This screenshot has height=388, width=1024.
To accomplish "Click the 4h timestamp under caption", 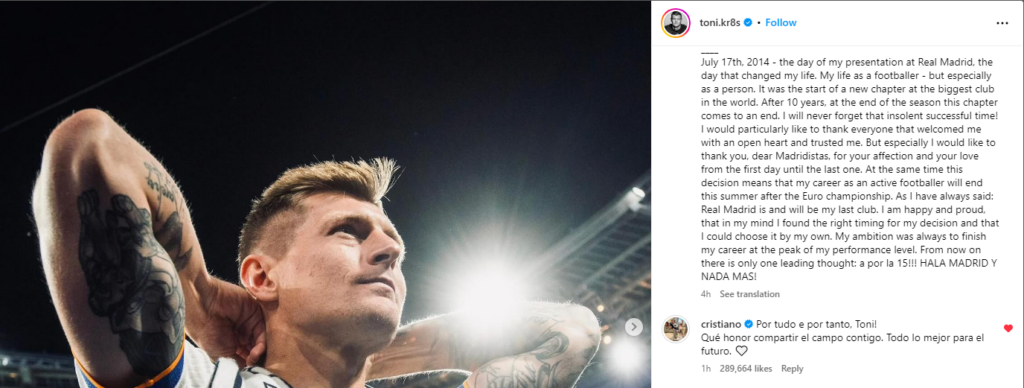I will coord(705,294).
